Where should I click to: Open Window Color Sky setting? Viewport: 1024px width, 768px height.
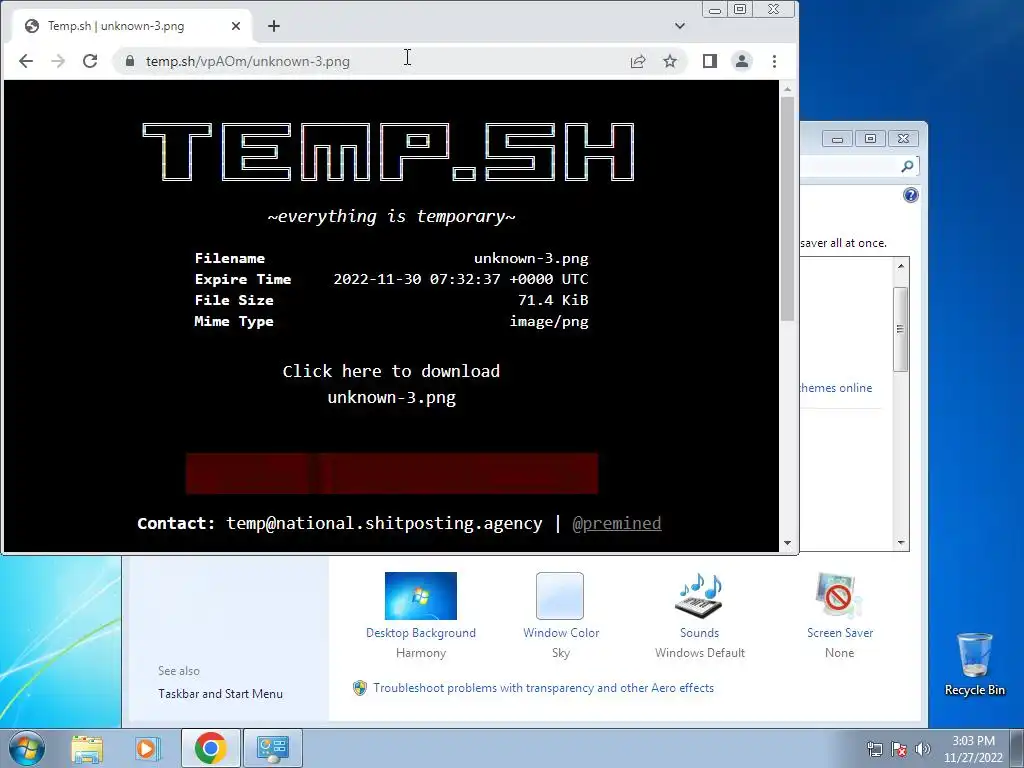[x=560, y=616]
